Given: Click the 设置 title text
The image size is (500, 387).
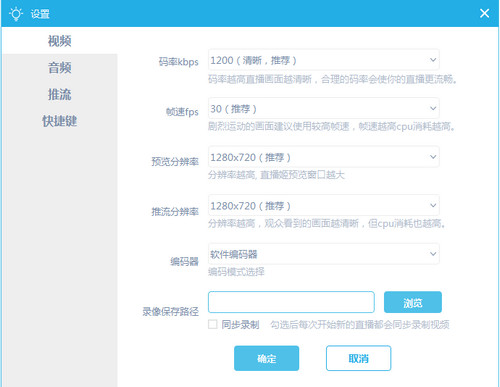Looking at the screenshot, I should 40,14.
